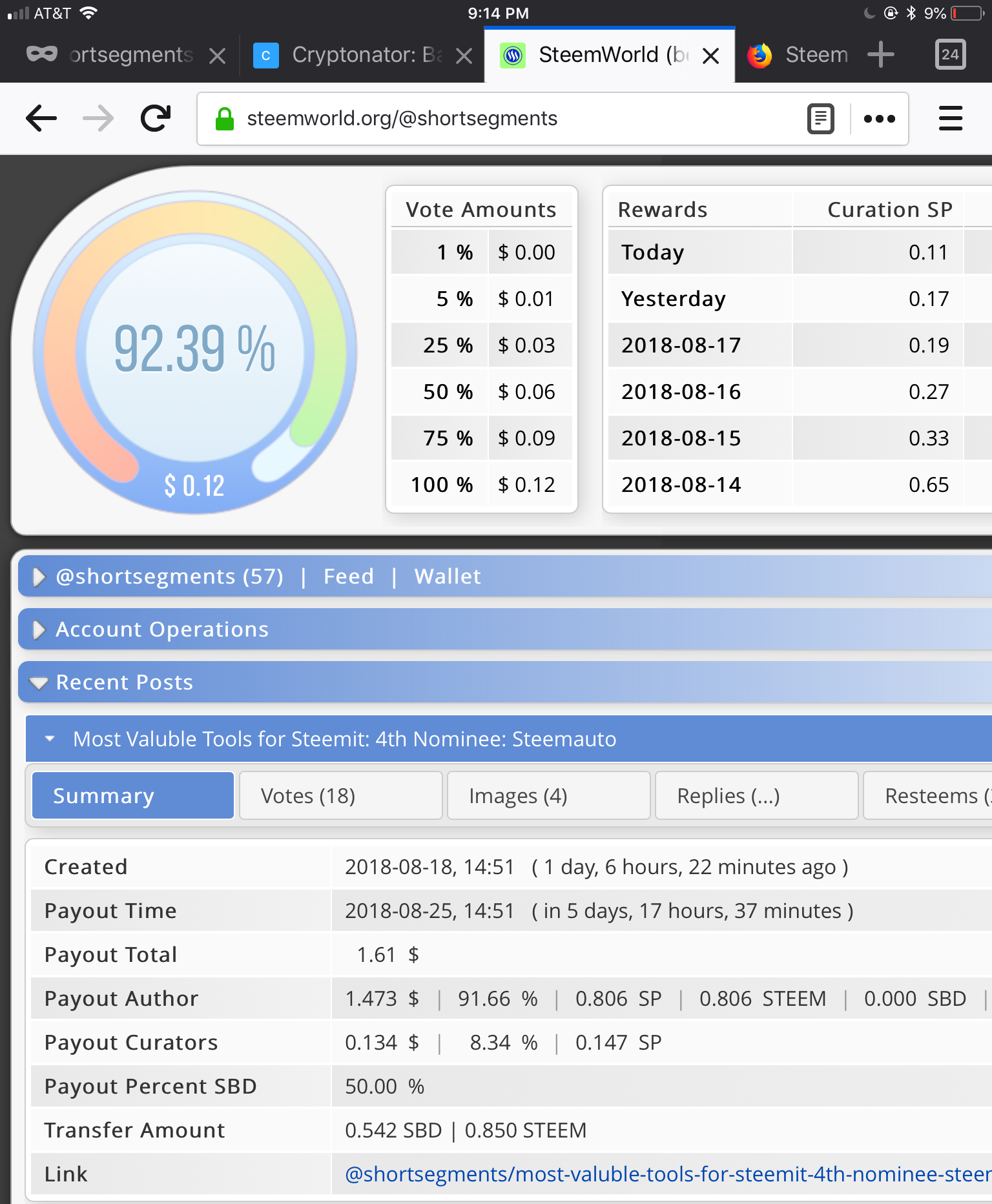
Task: Open the Votes (18) tab
Action: pos(341,796)
